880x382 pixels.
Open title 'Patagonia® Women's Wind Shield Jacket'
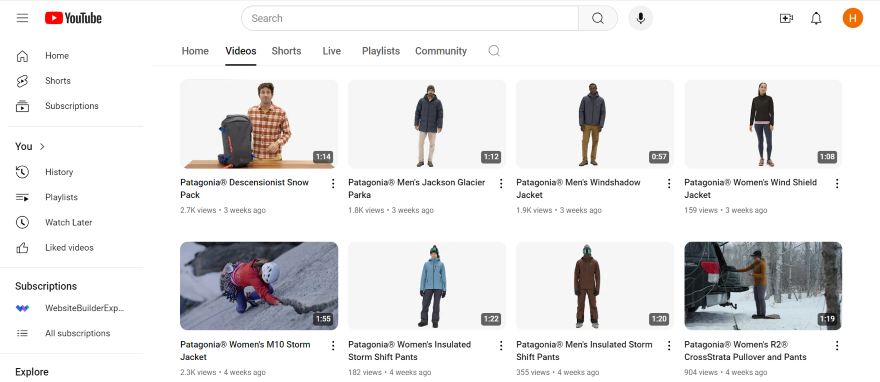pyautogui.click(x=750, y=188)
